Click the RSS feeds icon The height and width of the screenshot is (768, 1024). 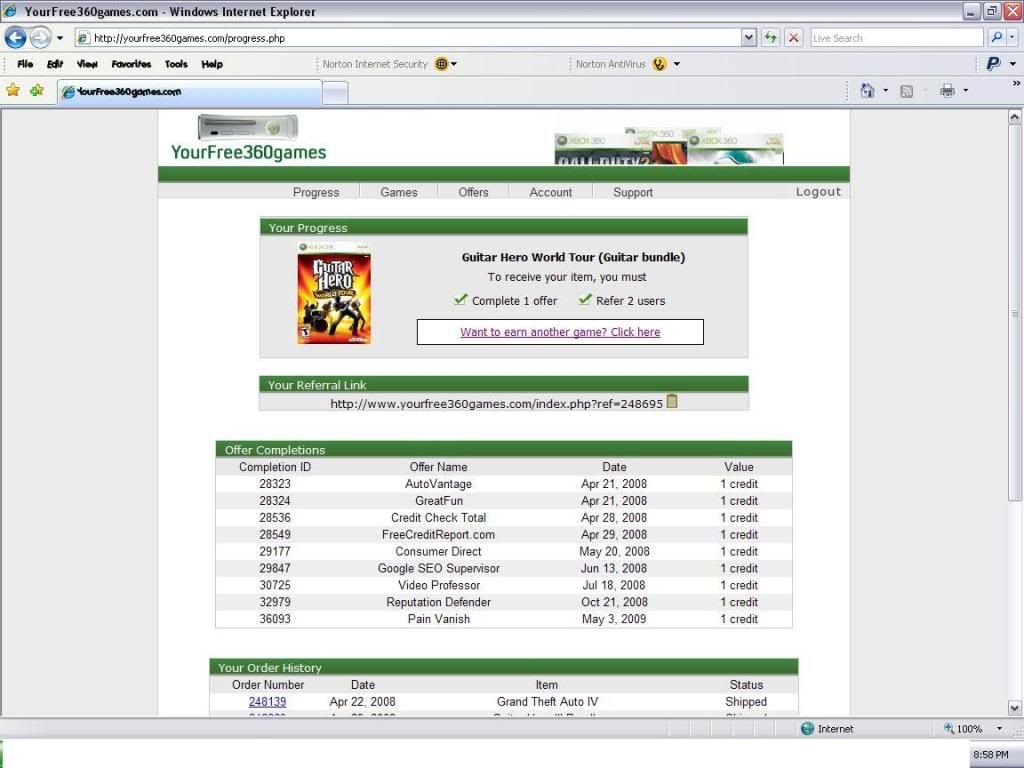click(x=906, y=91)
